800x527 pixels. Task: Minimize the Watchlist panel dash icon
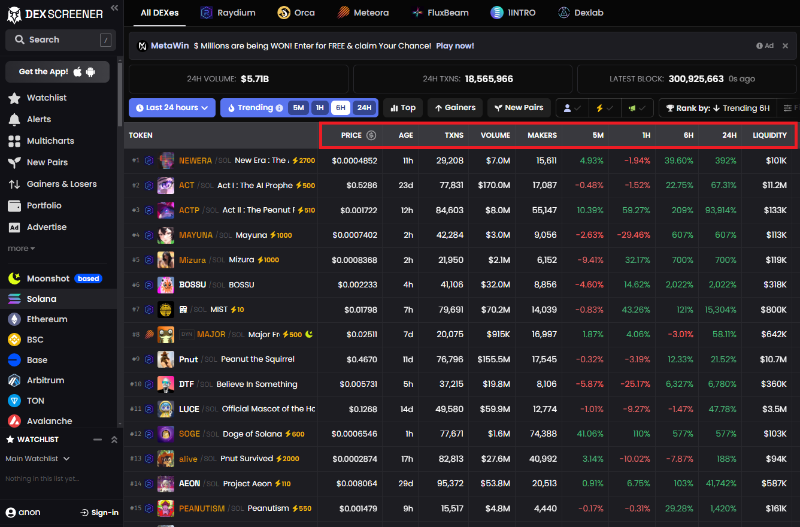pyautogui.click(x=97, y=439)
